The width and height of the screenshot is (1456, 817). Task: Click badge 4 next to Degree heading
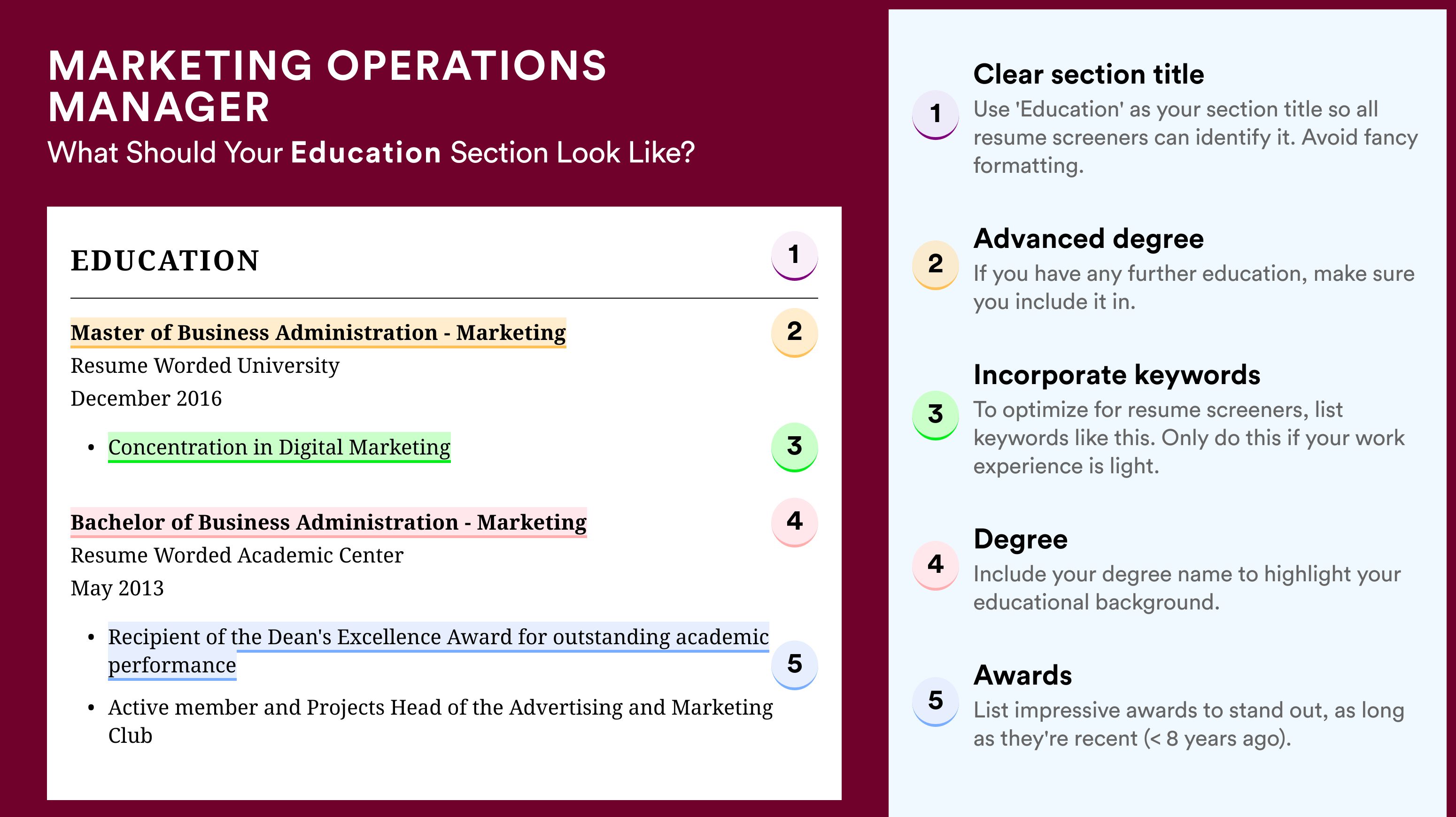[x=936, y=565]
